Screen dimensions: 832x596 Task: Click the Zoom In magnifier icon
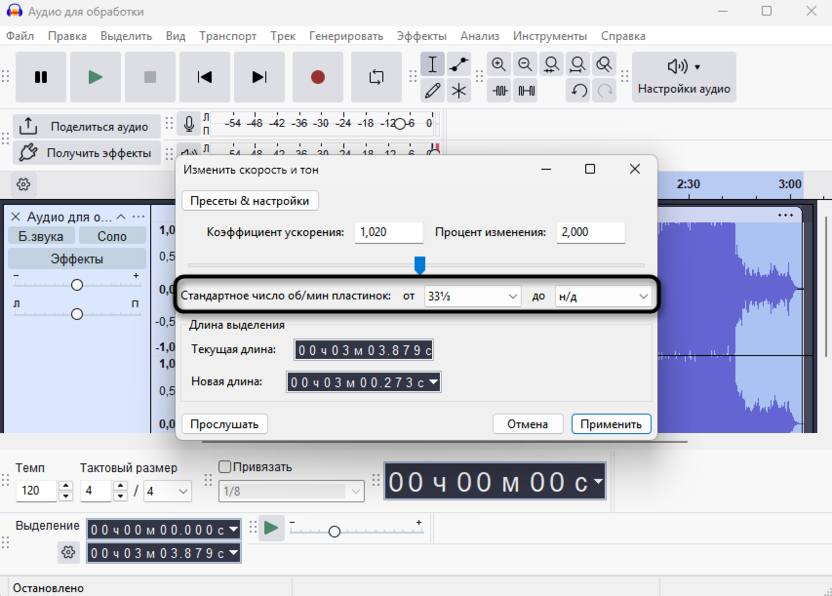pos(499,65)
